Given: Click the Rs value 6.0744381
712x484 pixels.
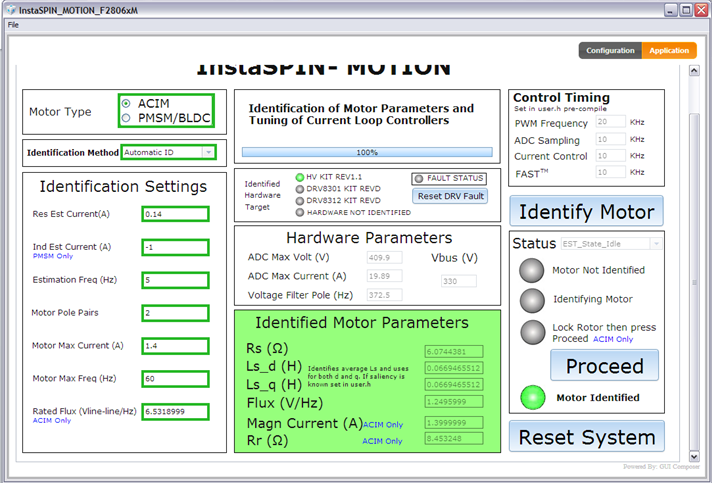Looking at the screenshot, I should click(454, 351).
